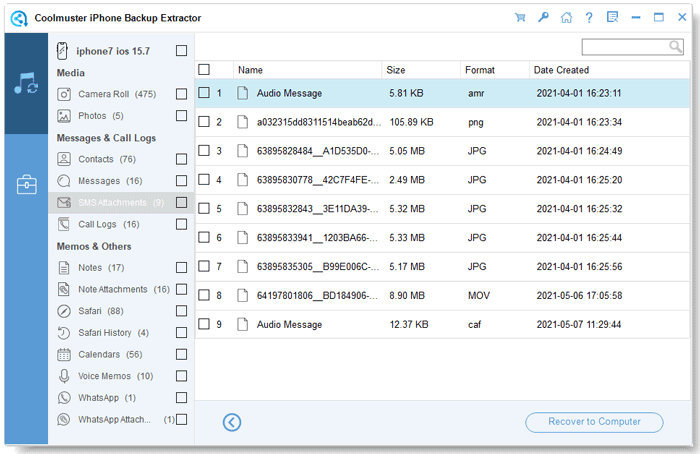Viewport: 700px width, 454px height.
Task: Toggle the select-all checkbox in table header
Action: point(204,69)
